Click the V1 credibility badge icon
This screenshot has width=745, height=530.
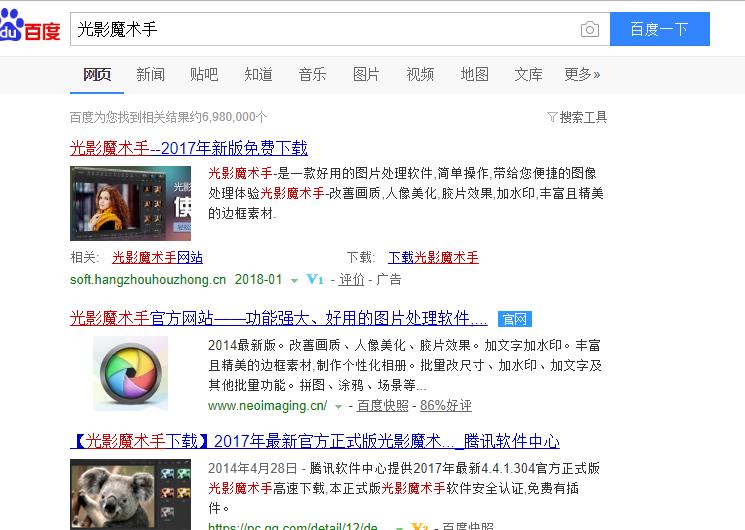pyautogui.click(x=315, y=279)
